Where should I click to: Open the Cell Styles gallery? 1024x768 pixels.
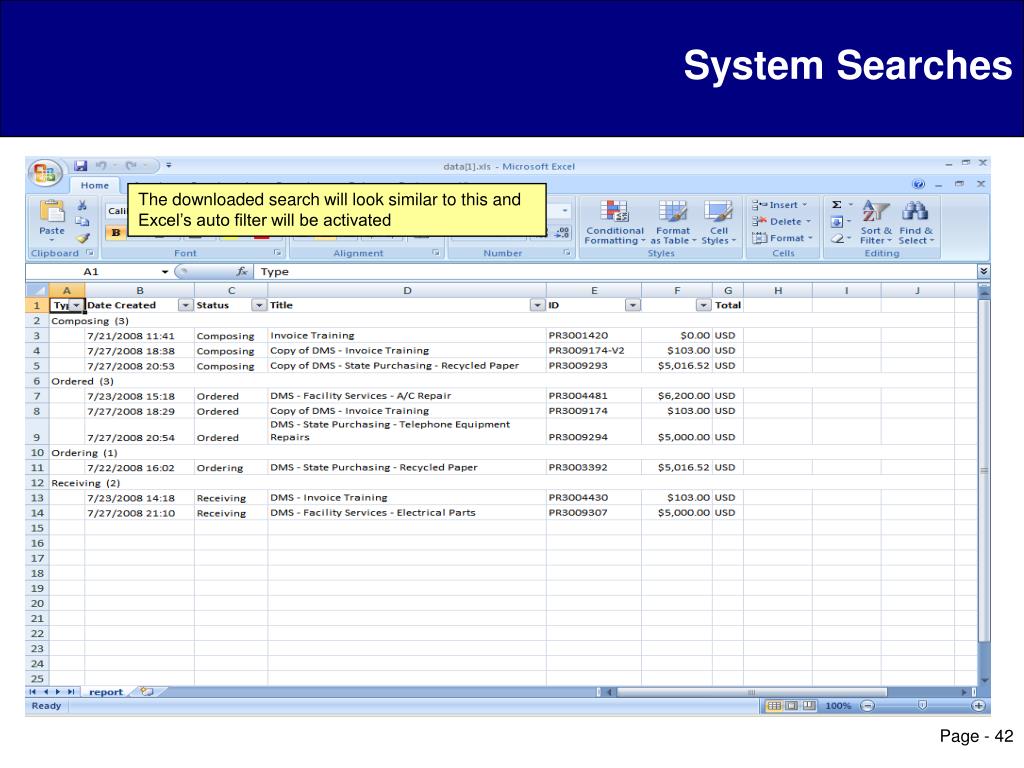point(718,222)
